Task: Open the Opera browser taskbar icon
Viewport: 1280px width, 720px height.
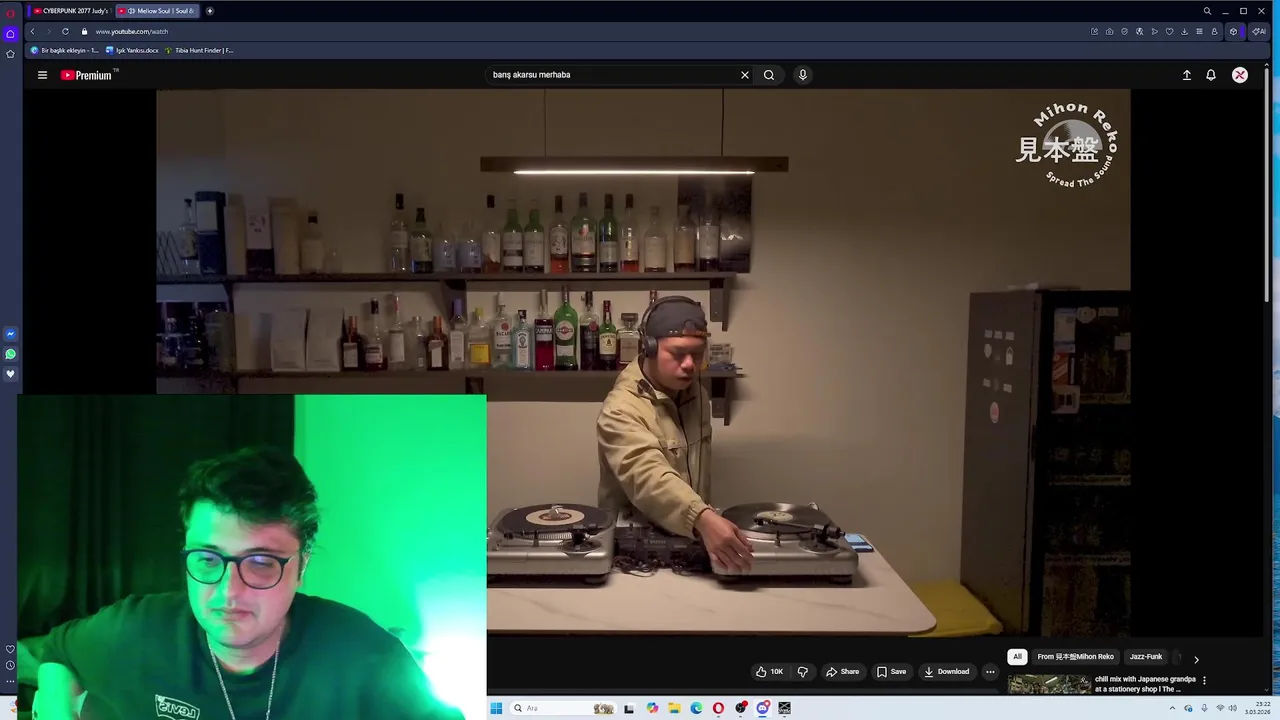Action: pos(718,708)
